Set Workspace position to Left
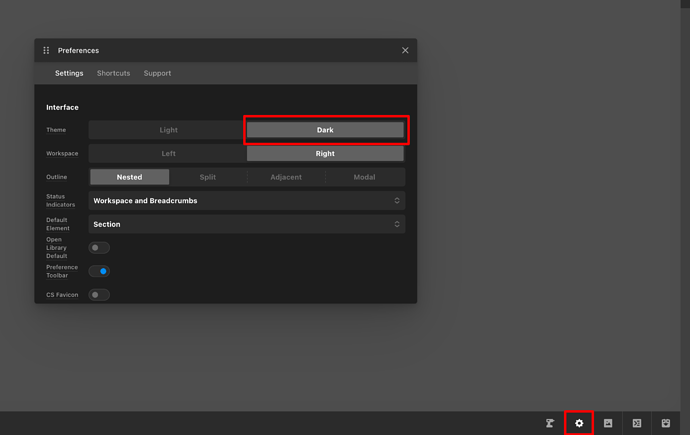The height and width of the screenshot is (435, 690). click(x=168, y=154)
